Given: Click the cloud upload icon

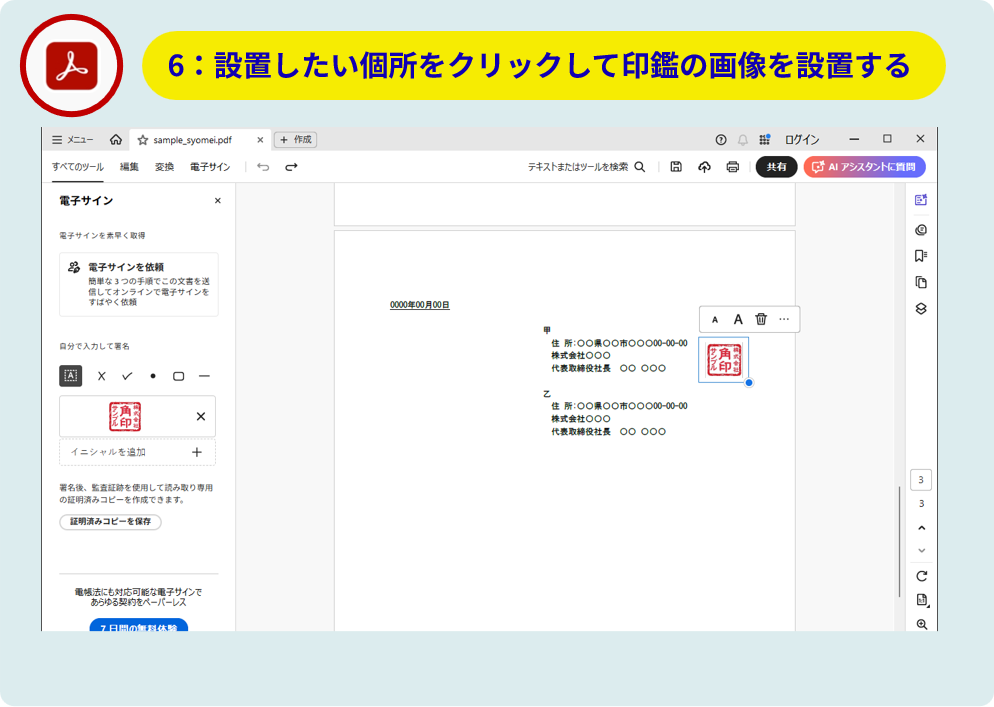Looking at the screenshot, I should tap(704, 167).
